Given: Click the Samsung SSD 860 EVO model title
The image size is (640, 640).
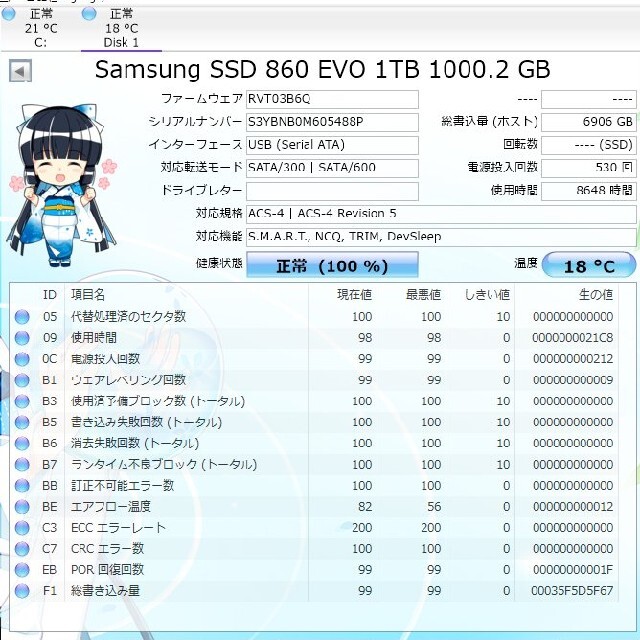Looking at the screenshot, I should 322,69.
